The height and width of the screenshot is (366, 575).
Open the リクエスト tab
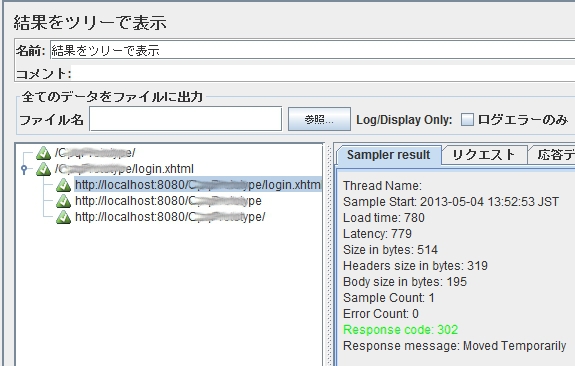(484, 155)
